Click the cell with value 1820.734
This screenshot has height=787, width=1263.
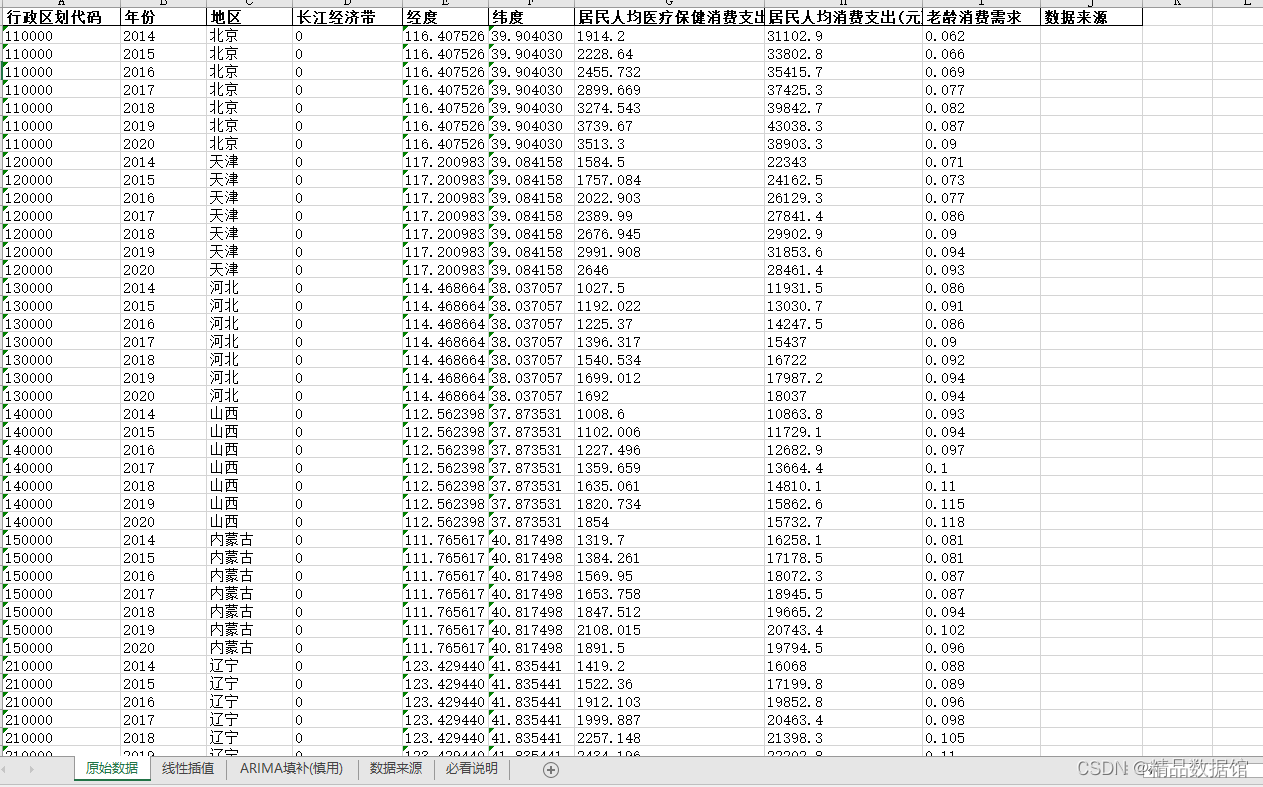tap(669, 504)
